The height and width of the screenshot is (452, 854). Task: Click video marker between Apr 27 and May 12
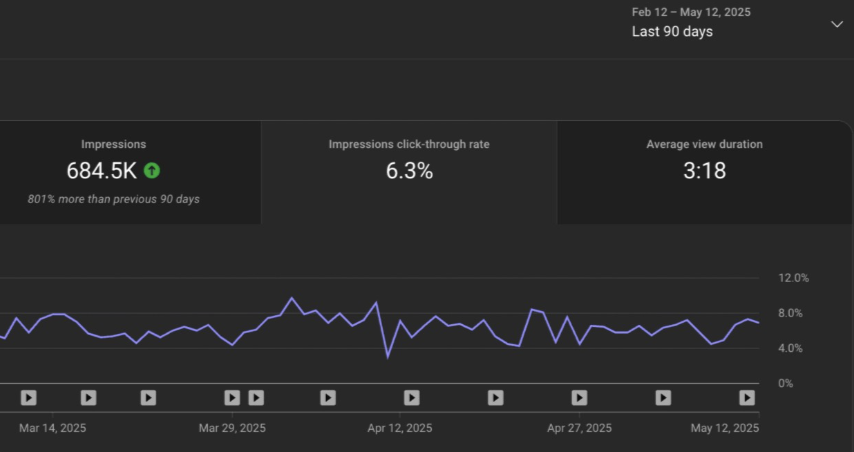click(x=663, y=397)
